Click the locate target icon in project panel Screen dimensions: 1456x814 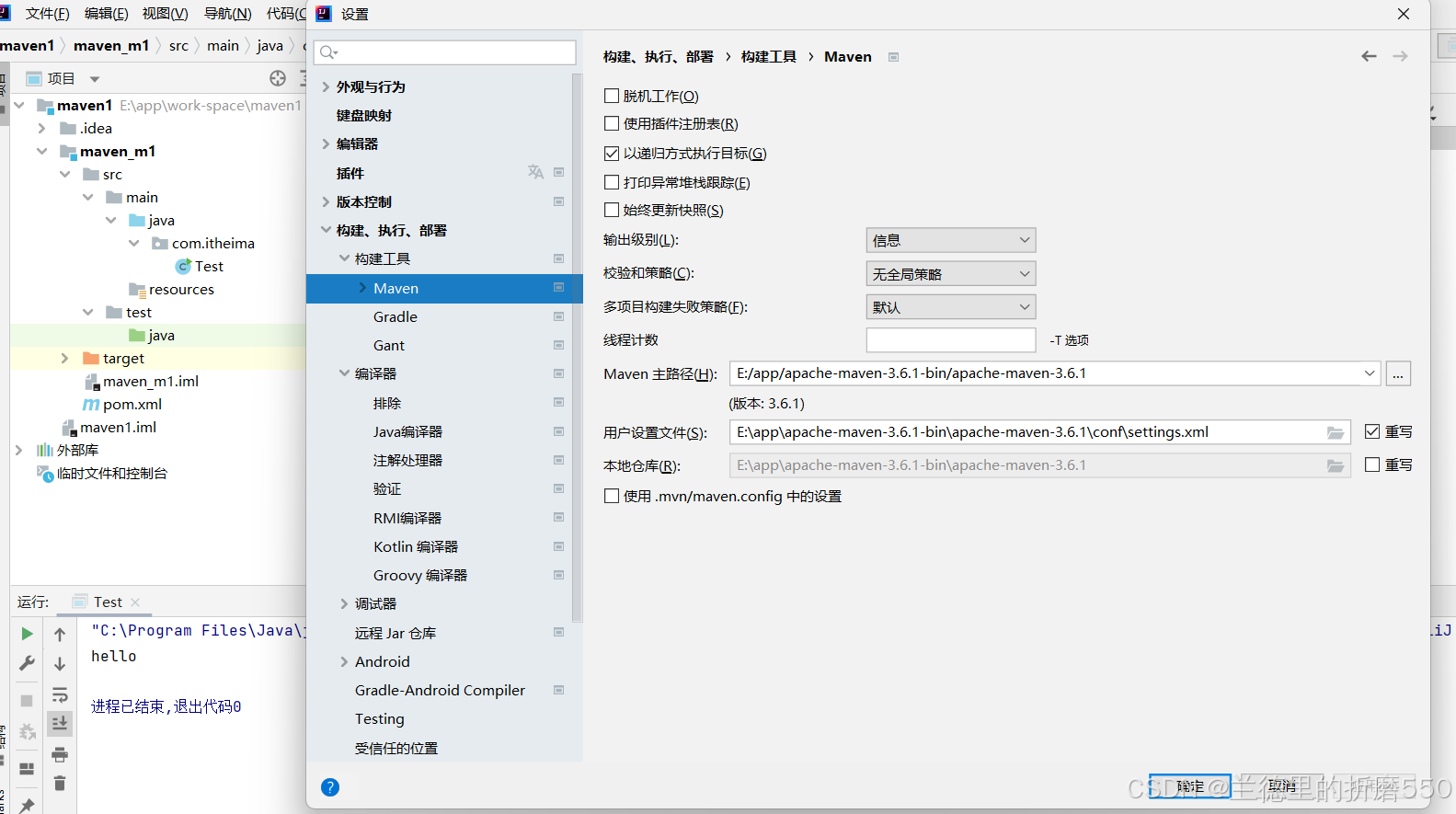(278, 78)
